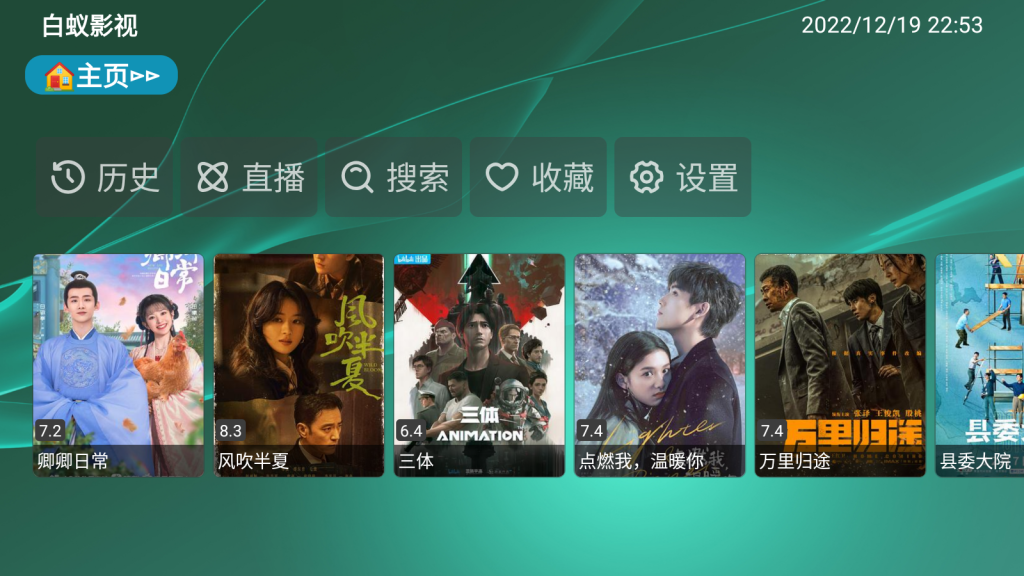Open the partially visible 县委大院 poster
The width and height of the screenshot is (1024, 576).
coord(980,365)
